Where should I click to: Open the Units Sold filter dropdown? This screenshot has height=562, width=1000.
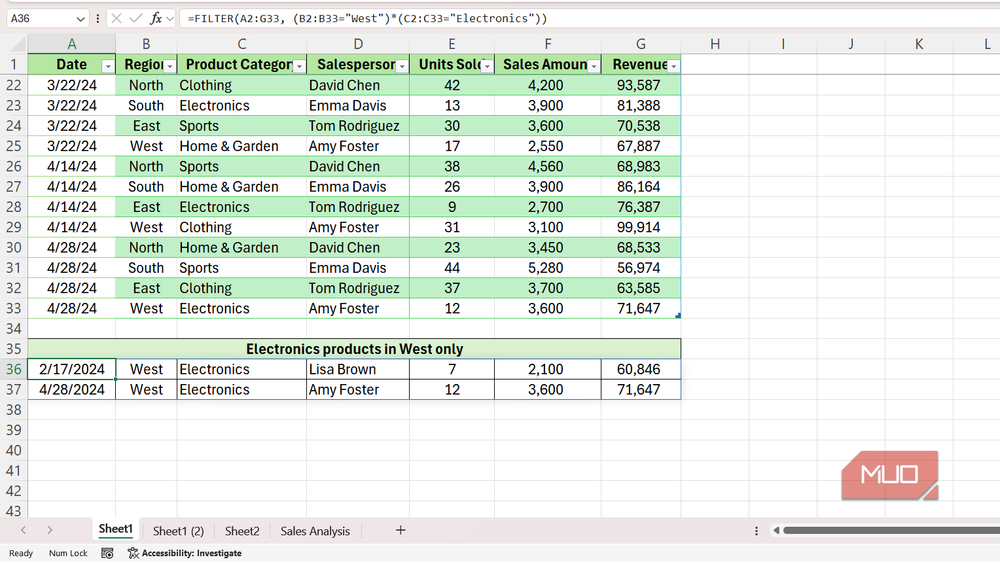[487, 66]
